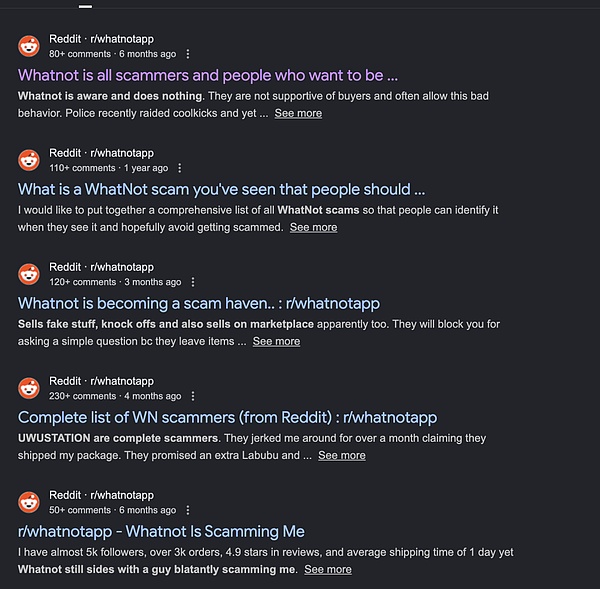600x589 pixels.
Task: Open 'Whatnot is becoming a scam haven' link
Action: click(199, 303)
